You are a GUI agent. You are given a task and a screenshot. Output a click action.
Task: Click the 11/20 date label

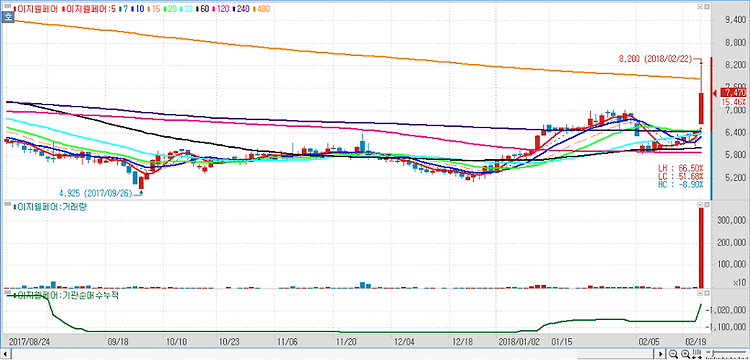346,342
